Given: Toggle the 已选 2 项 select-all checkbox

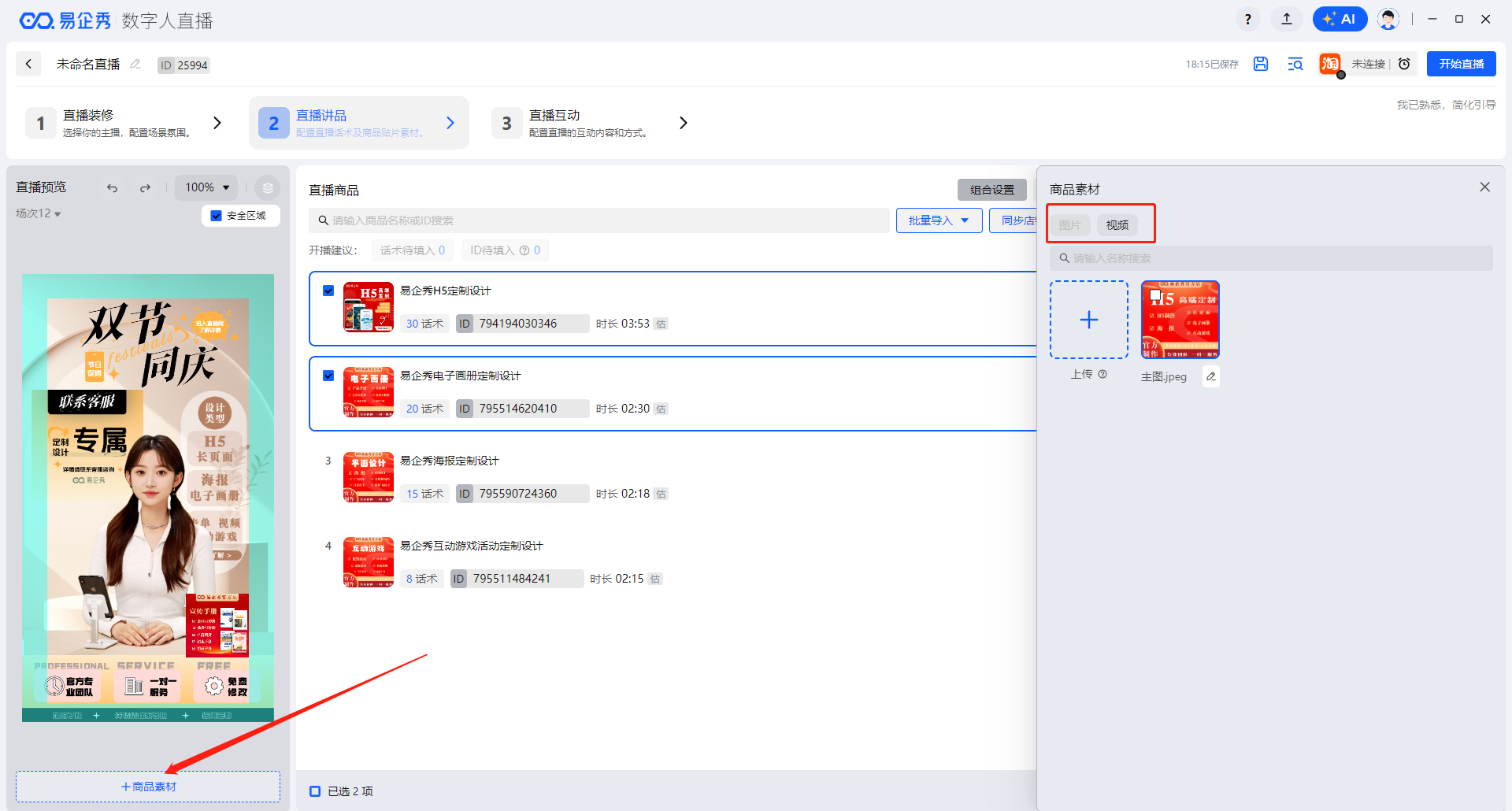Looking at the screenshot, I should point(315,791).
